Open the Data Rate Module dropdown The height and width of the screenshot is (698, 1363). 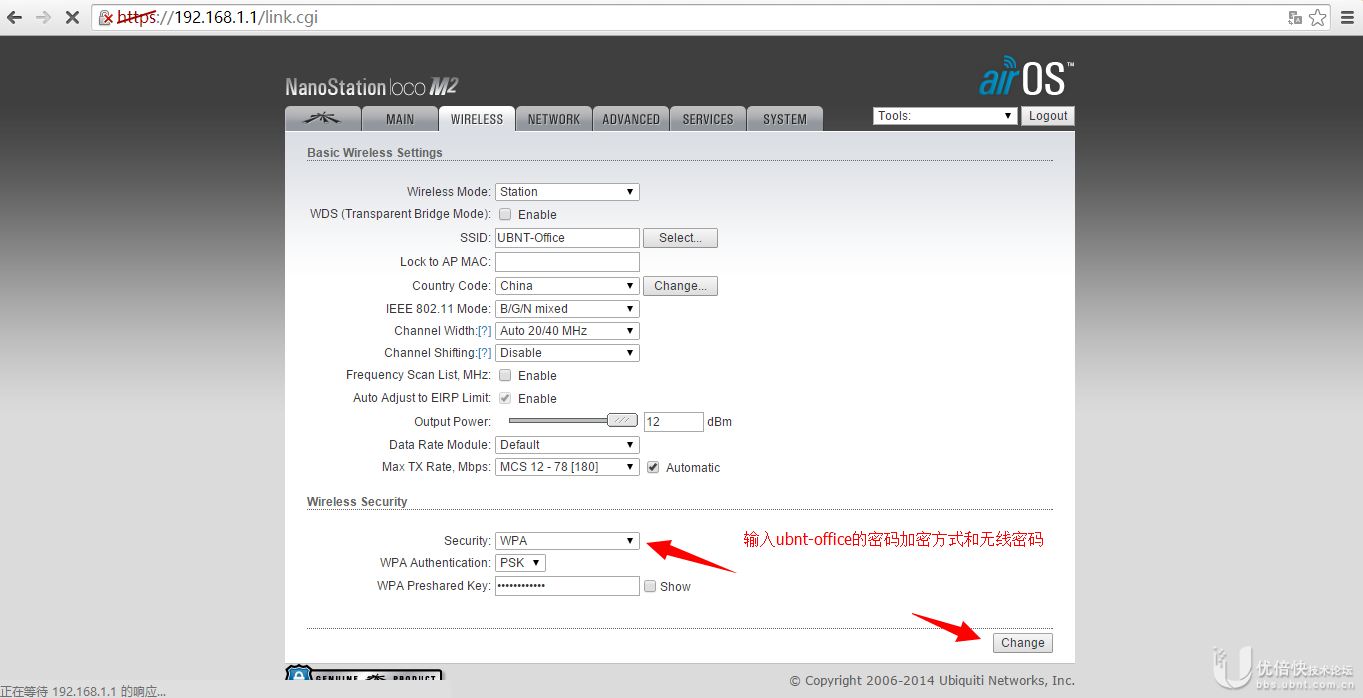567,445
